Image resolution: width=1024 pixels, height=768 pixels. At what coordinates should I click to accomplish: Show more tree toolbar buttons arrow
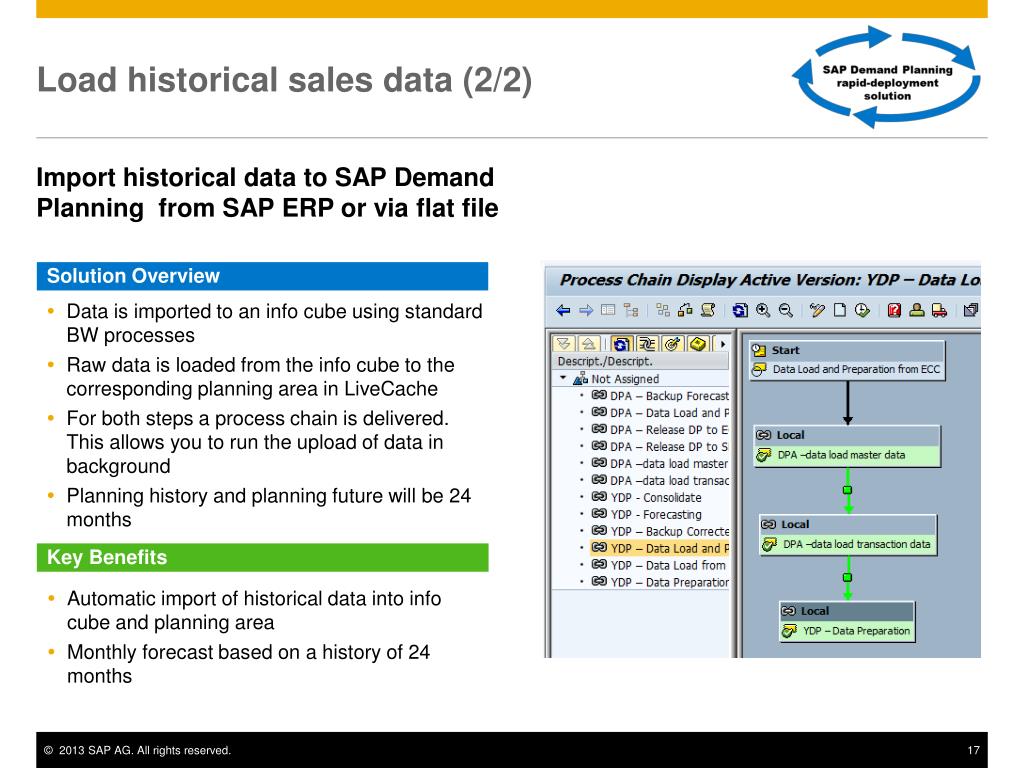pos(722,344)
